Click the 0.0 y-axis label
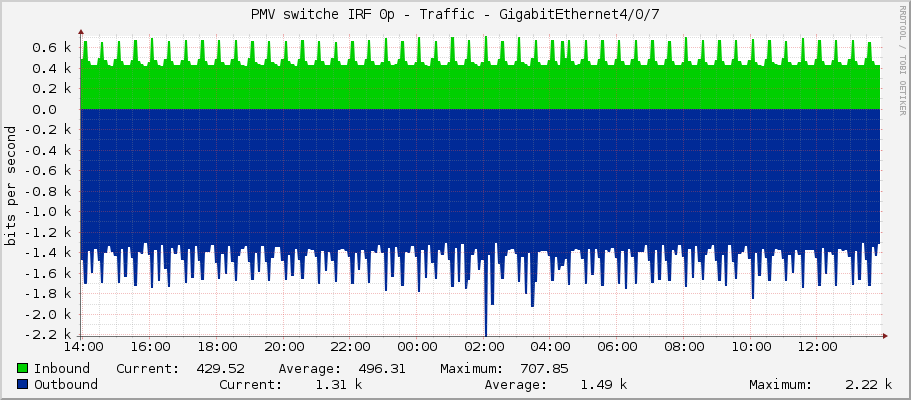This screenshot has height=400, width=911. click(x=44, y=109)
